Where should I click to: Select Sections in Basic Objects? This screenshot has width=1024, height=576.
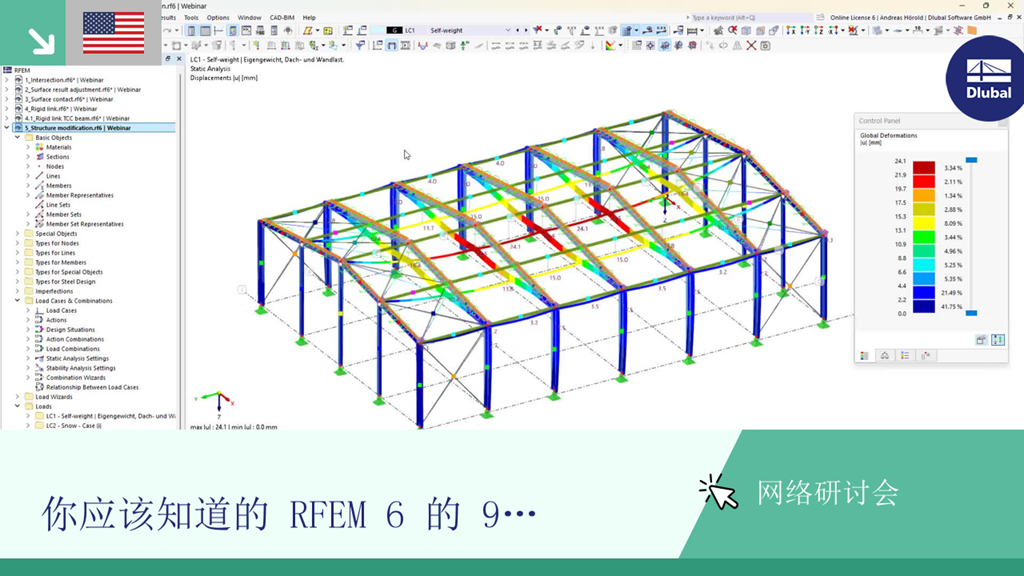click(x=57, y=157)
